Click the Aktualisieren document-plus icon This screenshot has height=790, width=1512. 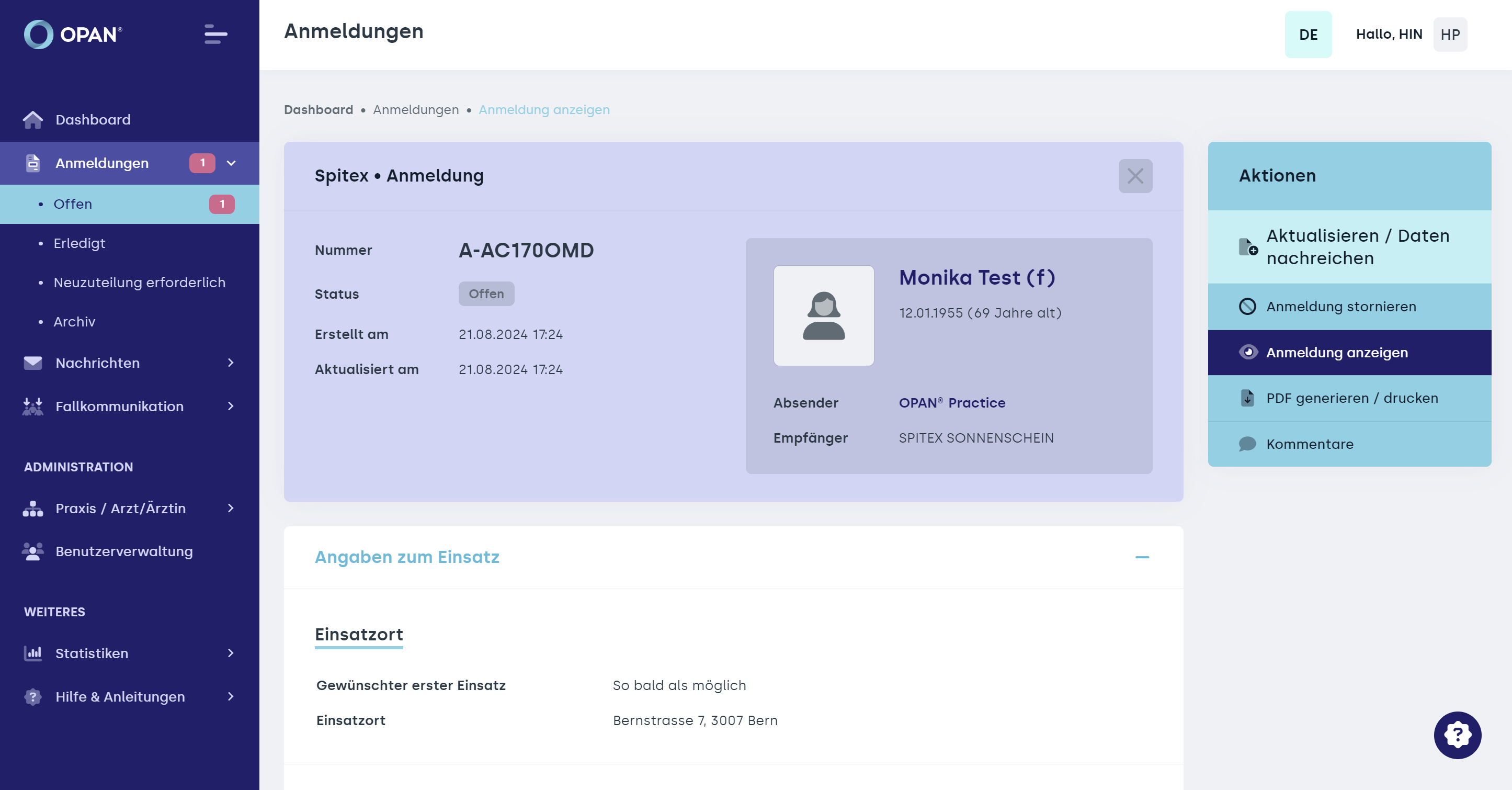(1247, 247)
